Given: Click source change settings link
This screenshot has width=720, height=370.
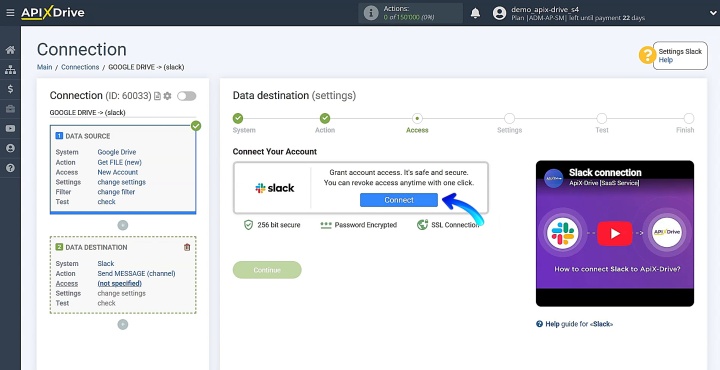Looking at the screenshot, I should 122,182.
